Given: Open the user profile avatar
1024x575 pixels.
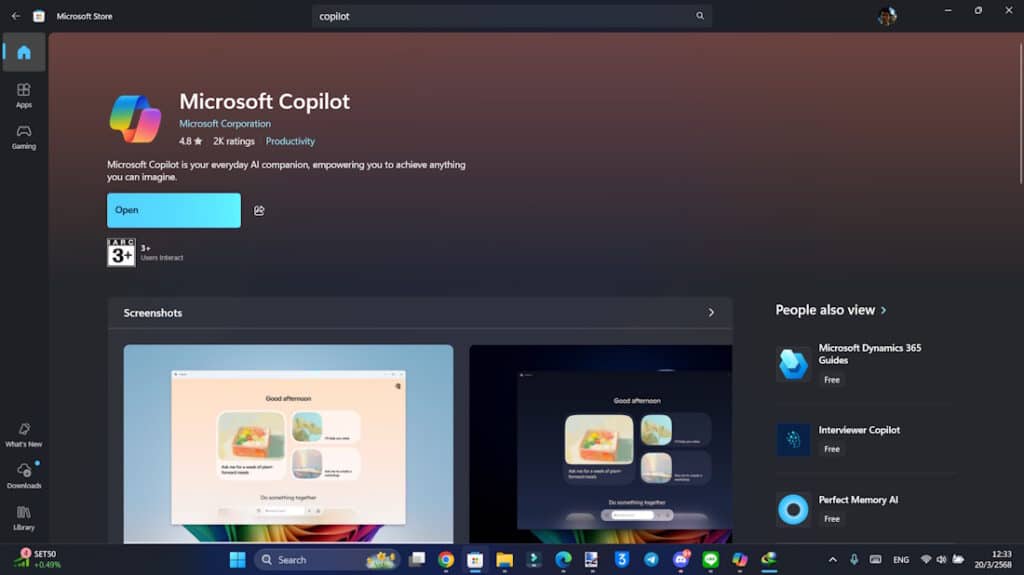Looking at the screenshot, I should (887, 16).
